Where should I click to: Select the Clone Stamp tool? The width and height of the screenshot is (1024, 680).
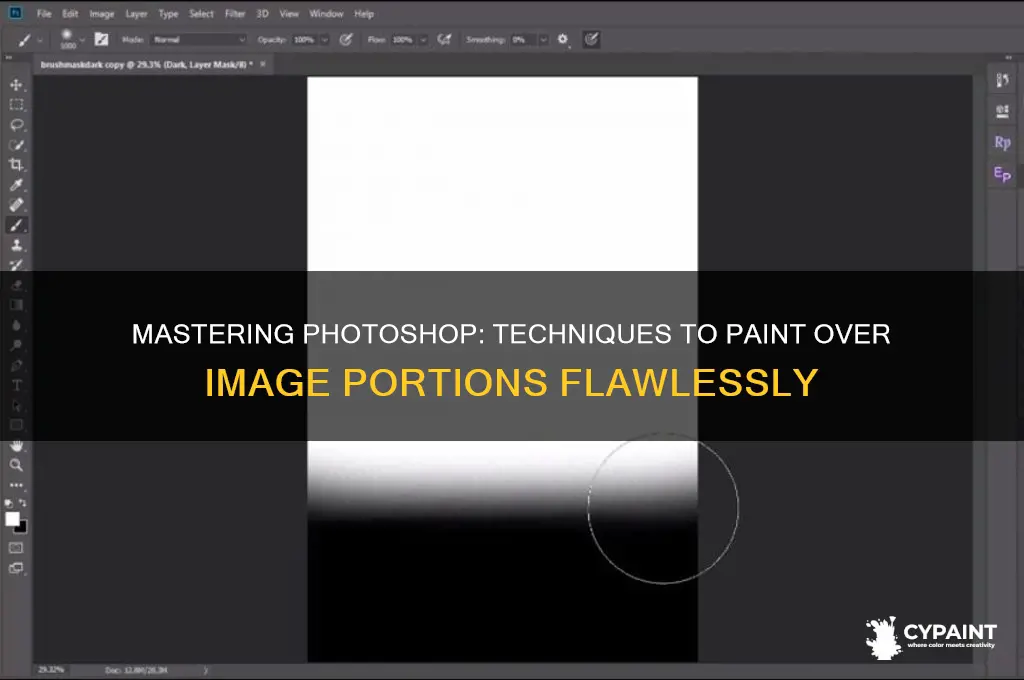pos(16,245)
